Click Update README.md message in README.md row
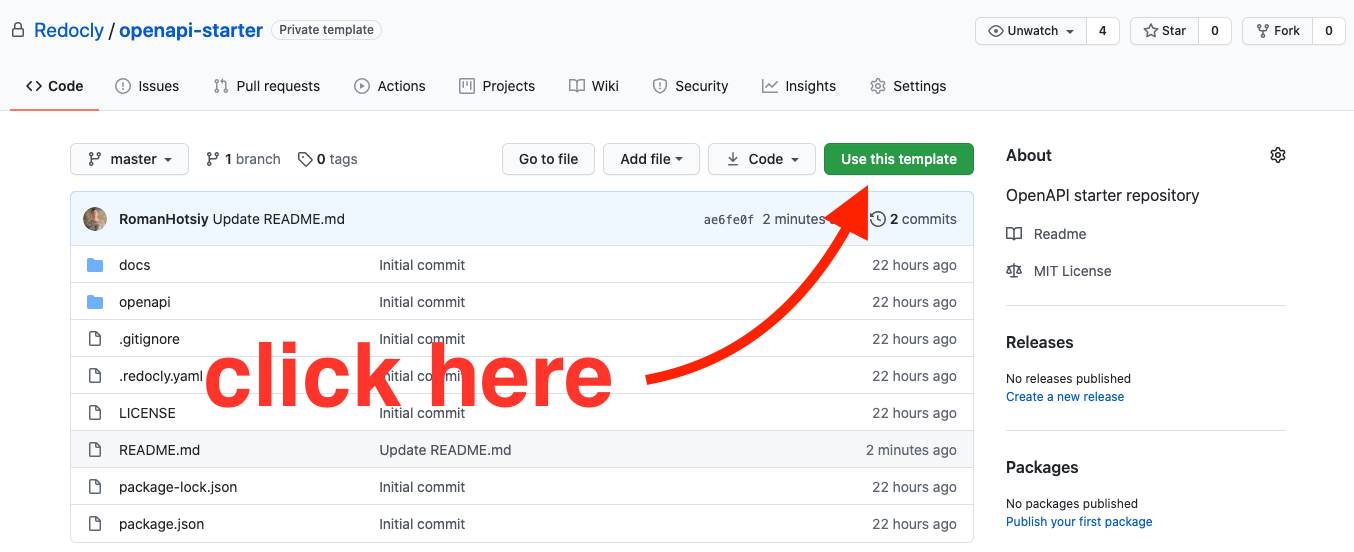1354x552 pixels. coord(445,450)
